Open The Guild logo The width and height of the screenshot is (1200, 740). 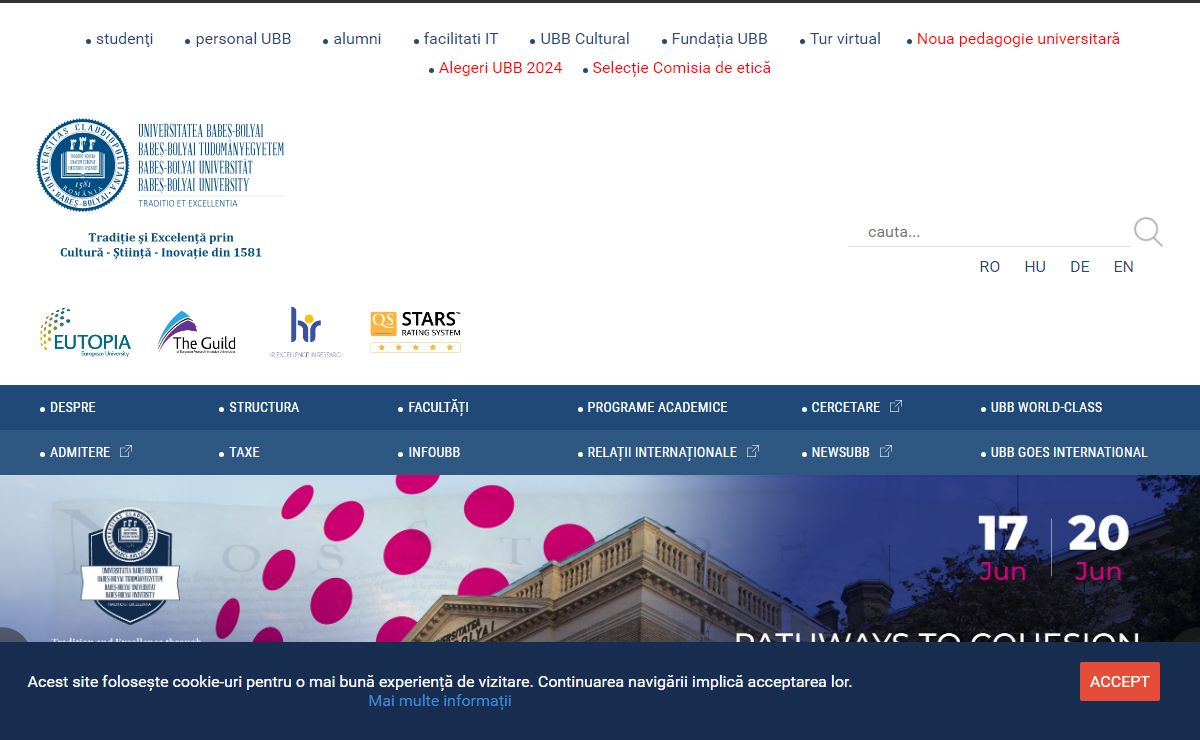(197, 333)
